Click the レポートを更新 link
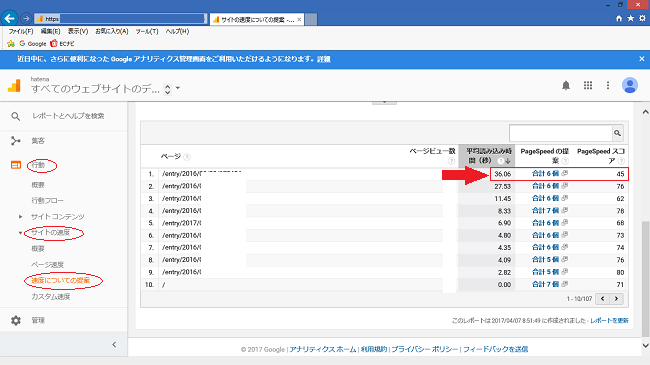 [x=609, y=321]
